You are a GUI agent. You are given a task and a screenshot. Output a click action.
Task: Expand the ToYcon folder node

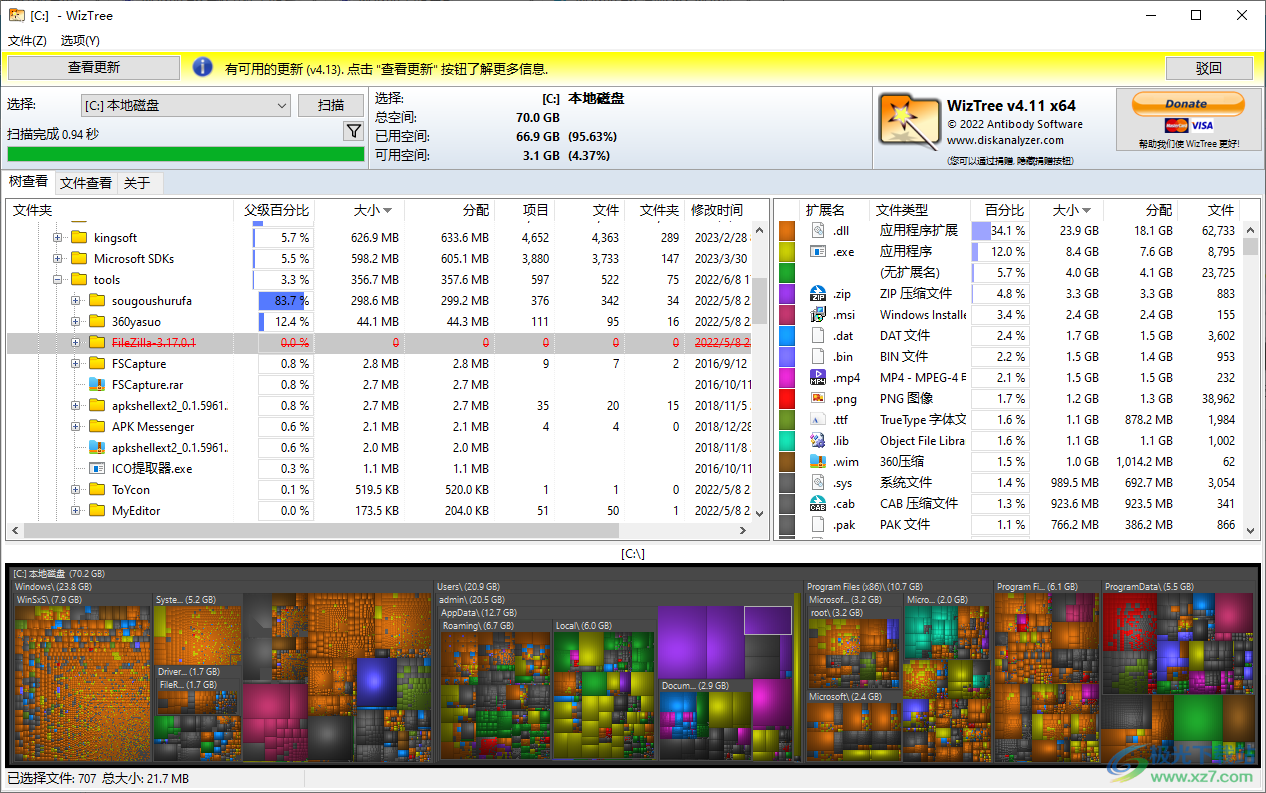pos(76,489)
